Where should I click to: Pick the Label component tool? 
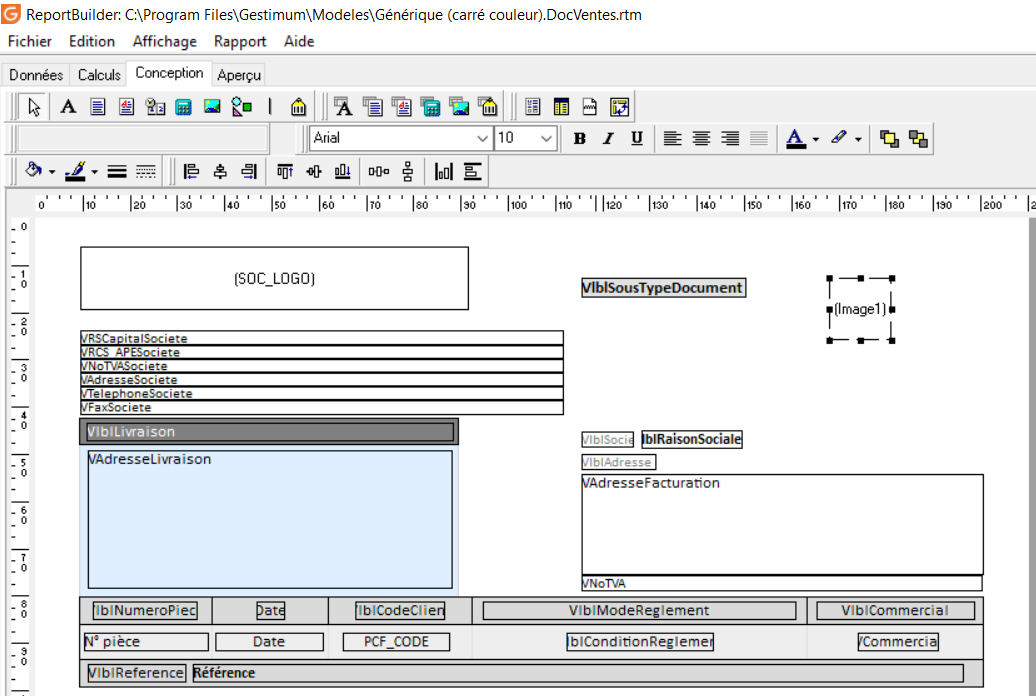click(x=68, y=106)
